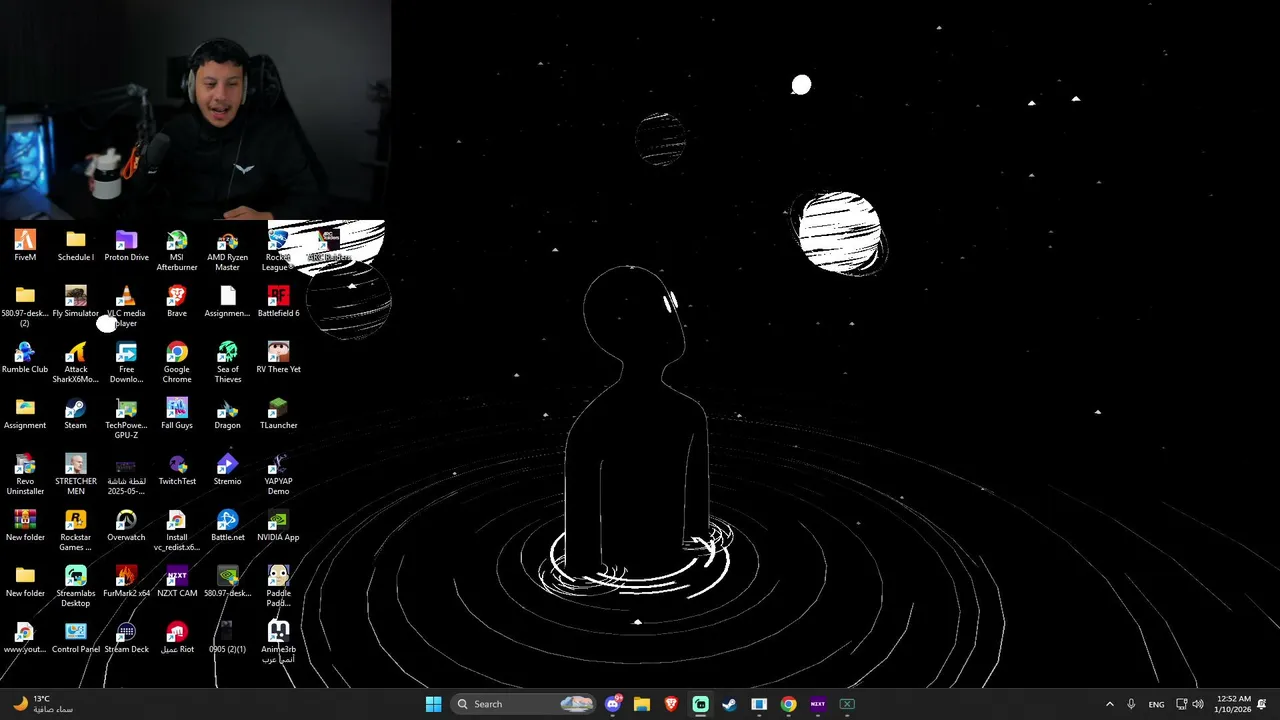Open the ARC Raiders shortcut

pyautogui.click(x=329, y=246)
